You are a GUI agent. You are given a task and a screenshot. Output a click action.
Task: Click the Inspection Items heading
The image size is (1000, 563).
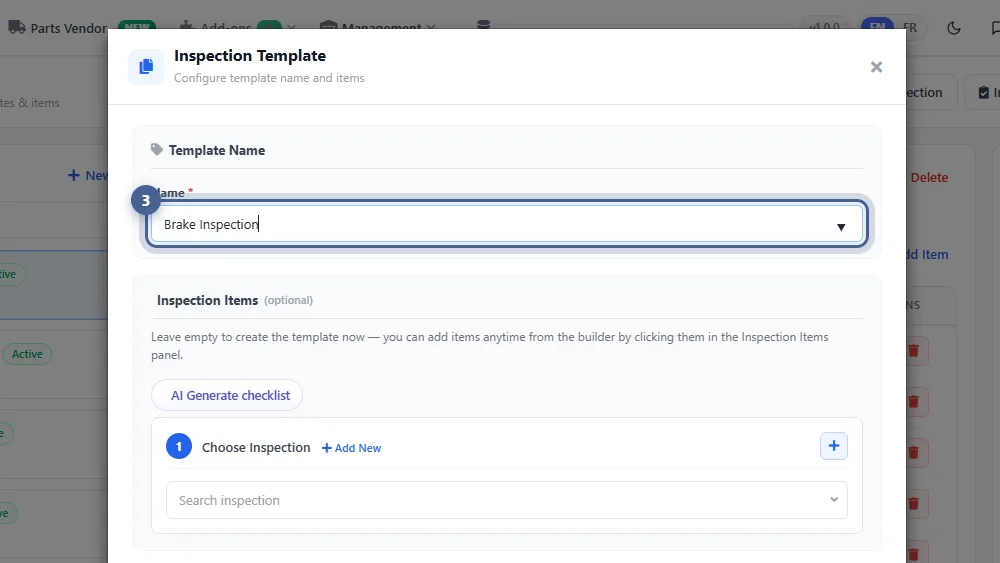(x=207, y=300)
